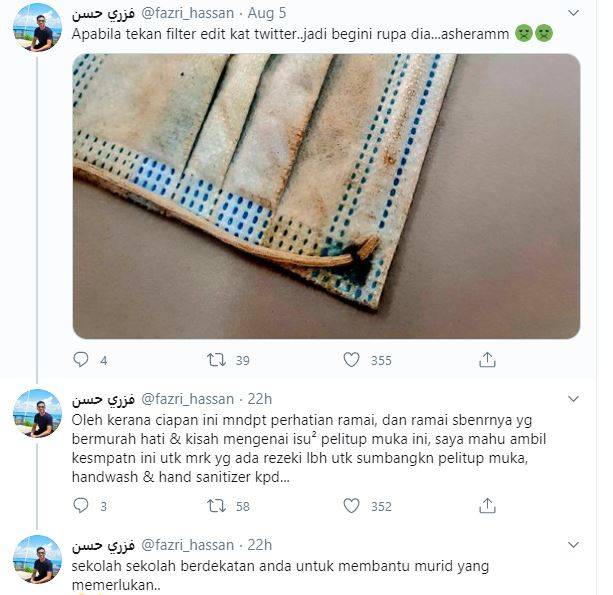
Task: Like the tweet with 355 likes
Action: click(351, 360)
